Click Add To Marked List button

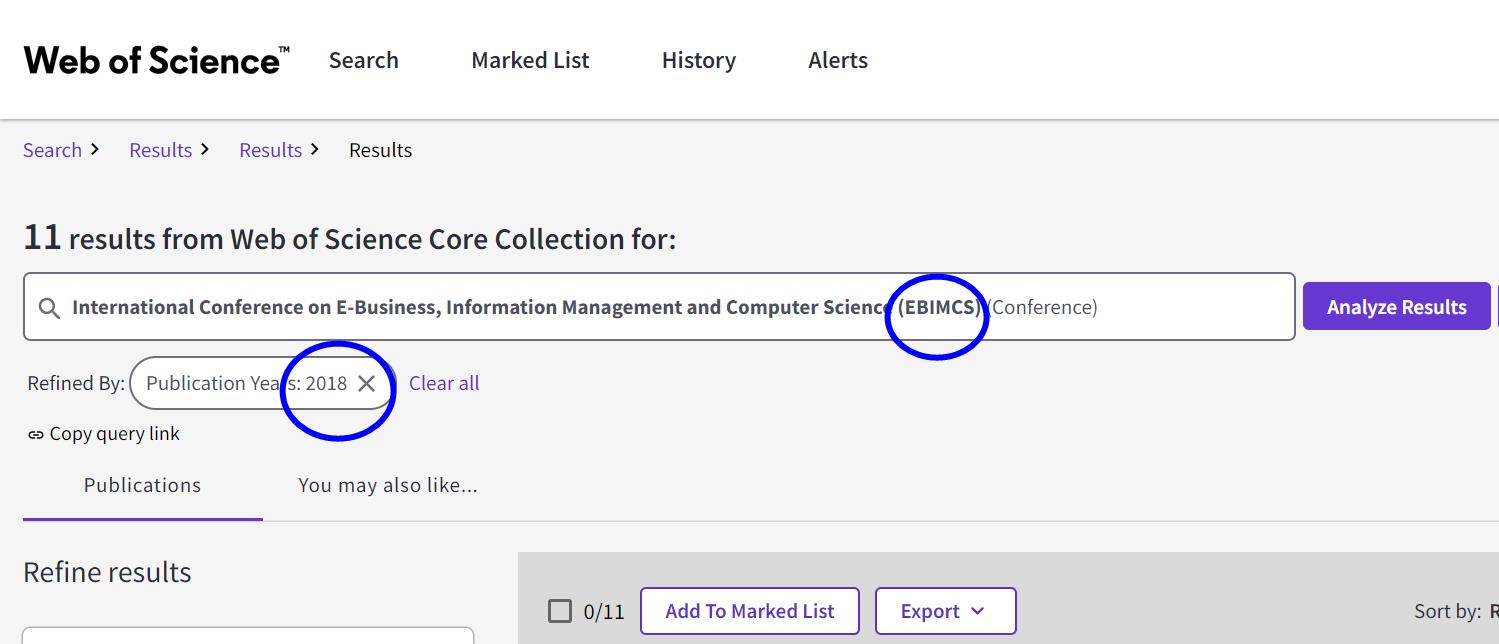pos(750,611)
